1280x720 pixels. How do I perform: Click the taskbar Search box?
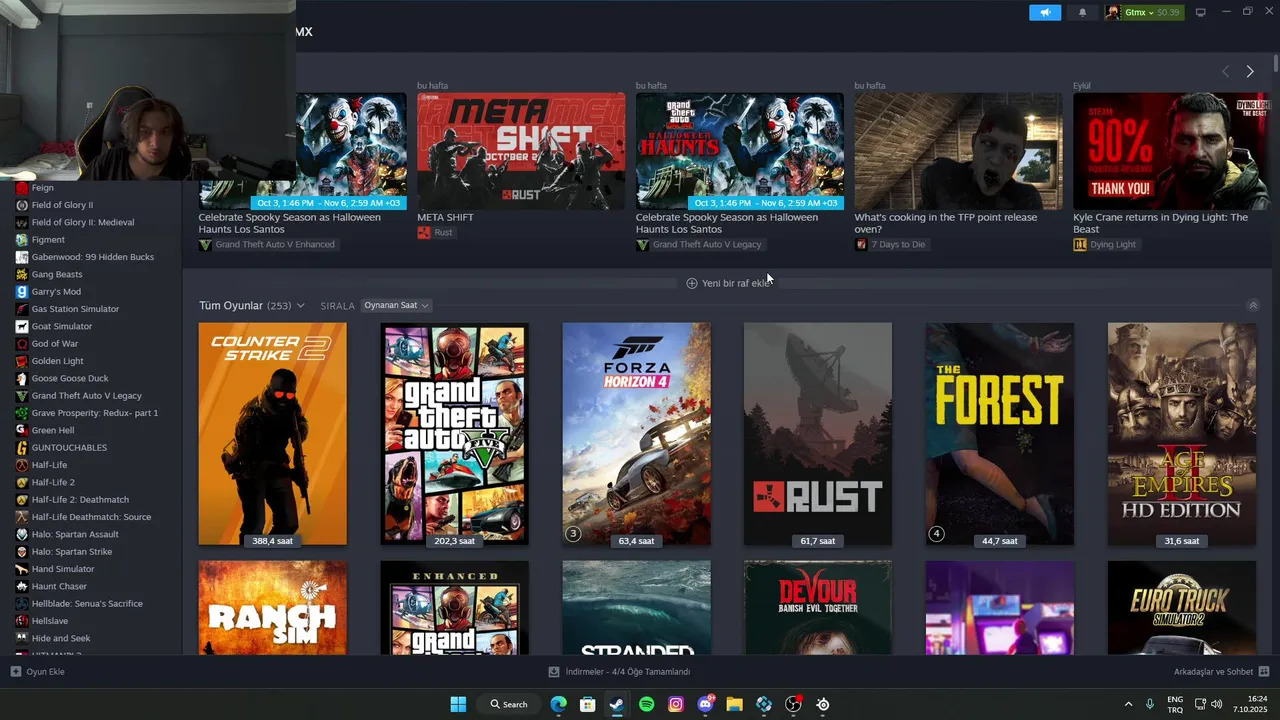[508, 704]
